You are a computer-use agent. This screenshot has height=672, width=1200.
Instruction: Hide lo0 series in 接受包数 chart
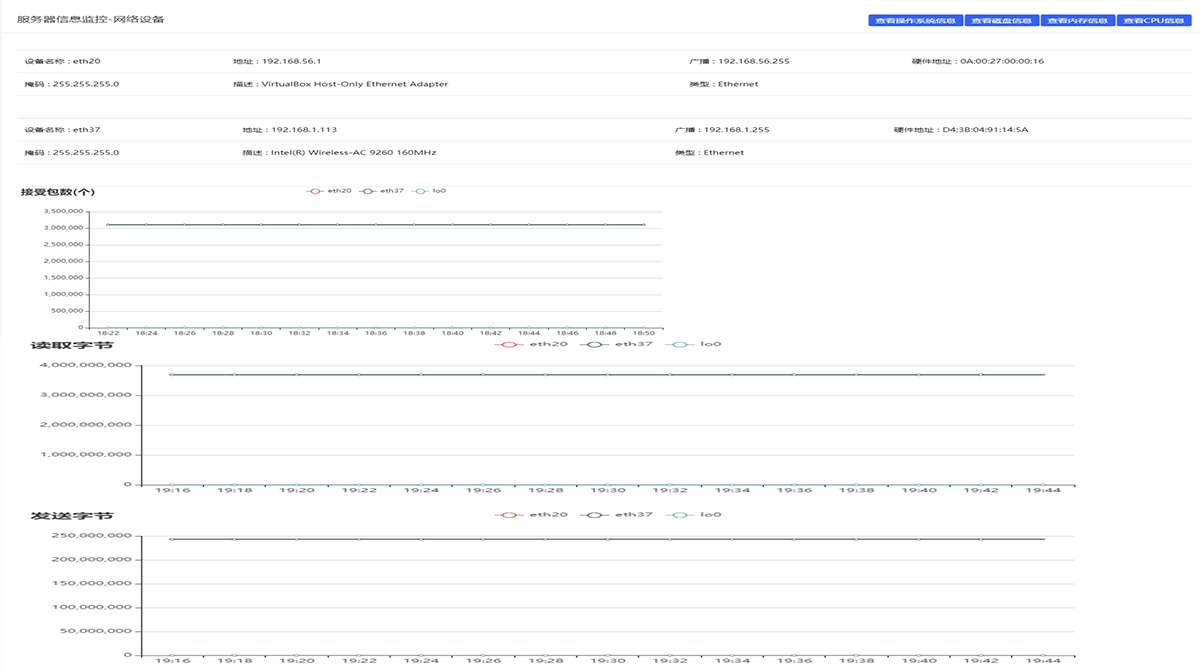(x=430, y=190)
